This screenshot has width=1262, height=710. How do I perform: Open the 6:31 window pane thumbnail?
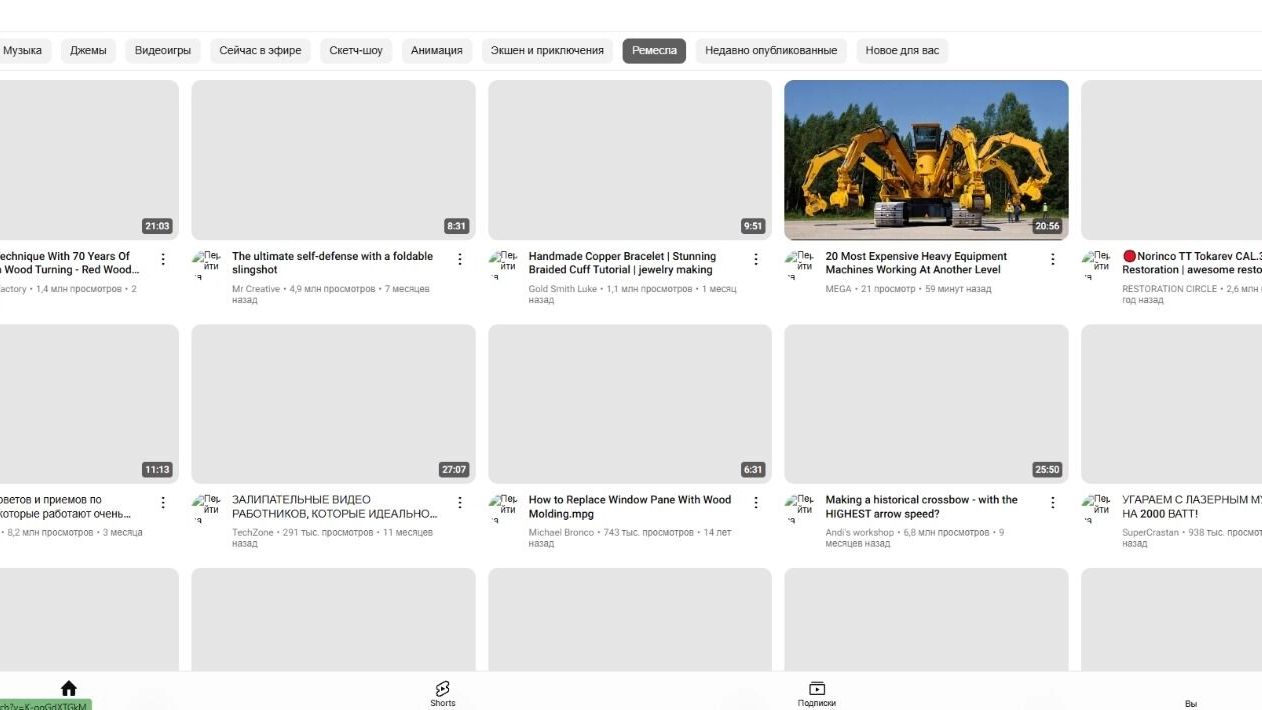click(630, 404)
